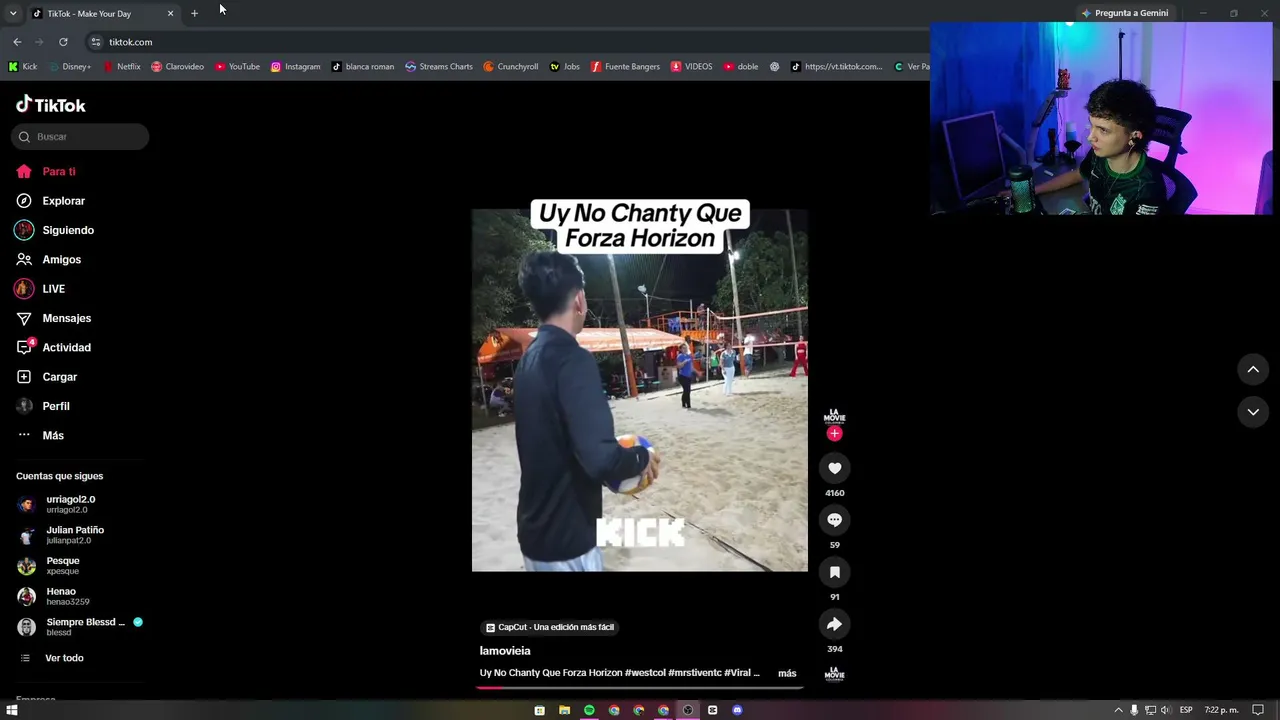Open the taskbar volume control
This screenshot has height=720, width=1280.
click(x=1165, y=710)
